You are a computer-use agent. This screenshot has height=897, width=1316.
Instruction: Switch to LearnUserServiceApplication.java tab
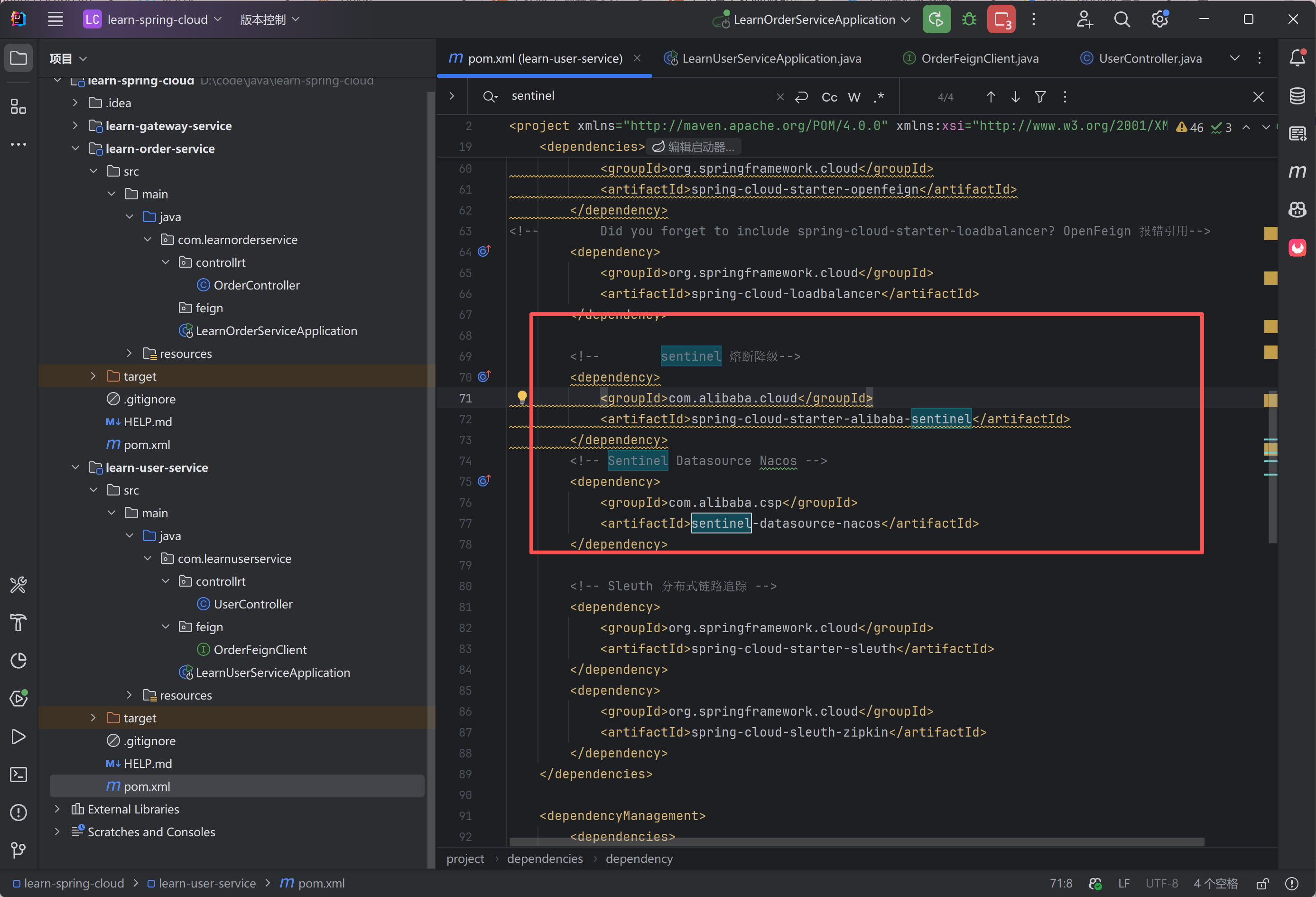763,58
